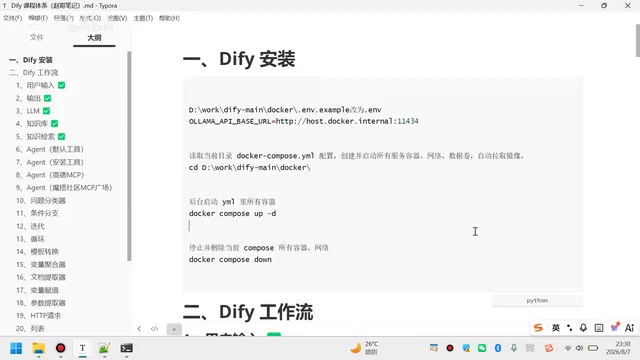Click the 一、Dify 安装 heading in document

239,59
